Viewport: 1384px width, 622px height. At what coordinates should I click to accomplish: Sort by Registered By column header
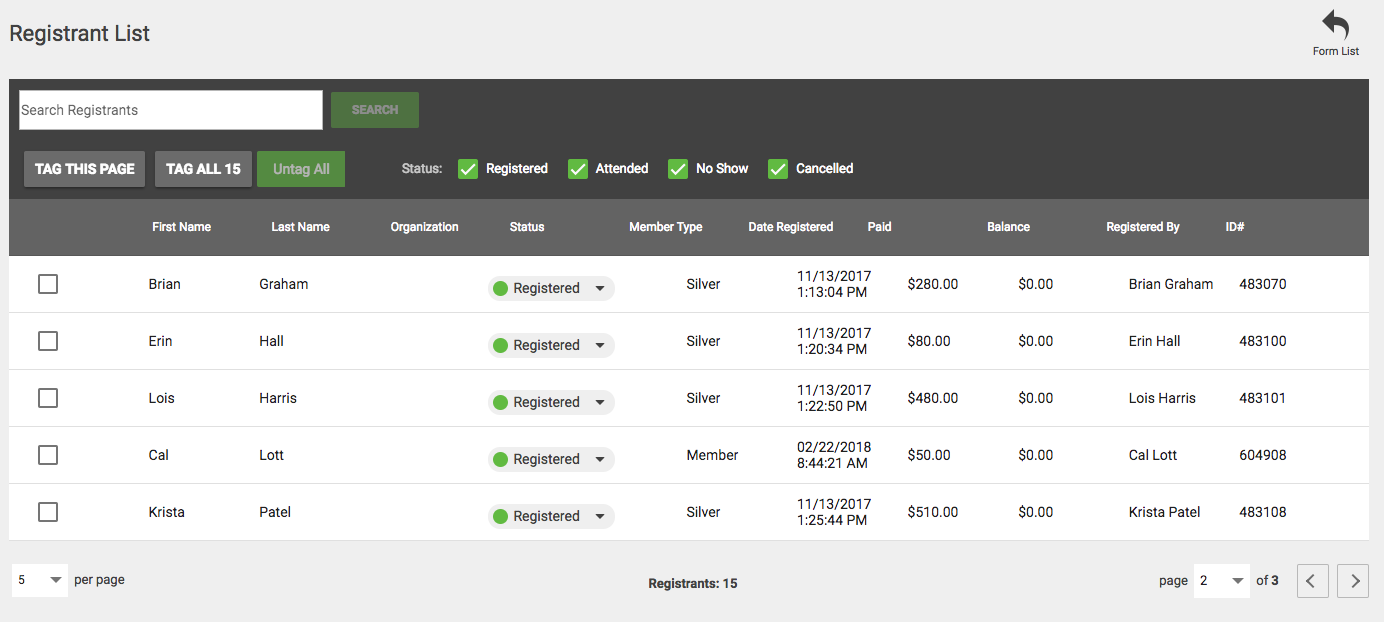tap(1143, 227)
